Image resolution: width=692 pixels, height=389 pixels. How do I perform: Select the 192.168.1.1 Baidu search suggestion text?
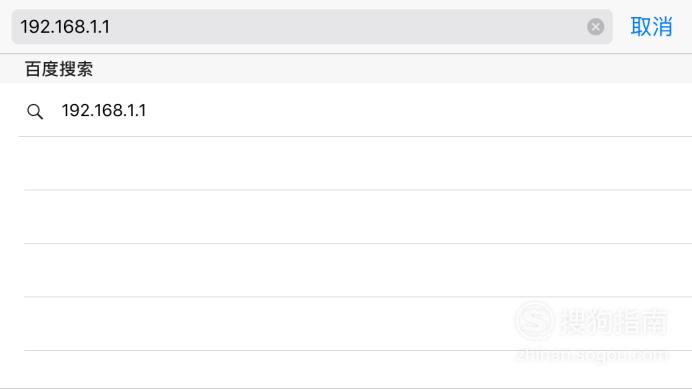(104, 110)
